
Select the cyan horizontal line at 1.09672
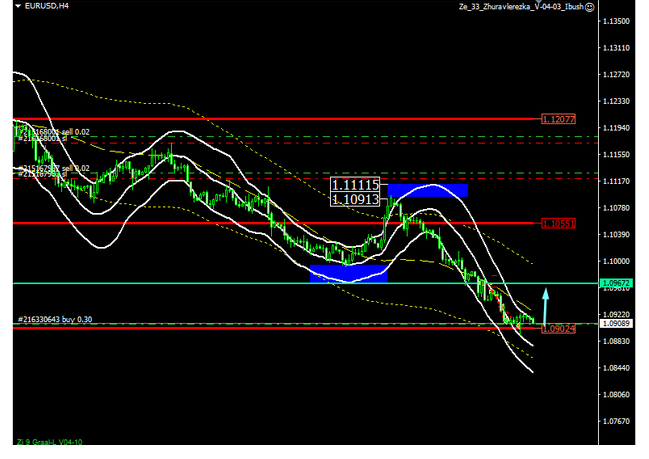click(200, 283)
